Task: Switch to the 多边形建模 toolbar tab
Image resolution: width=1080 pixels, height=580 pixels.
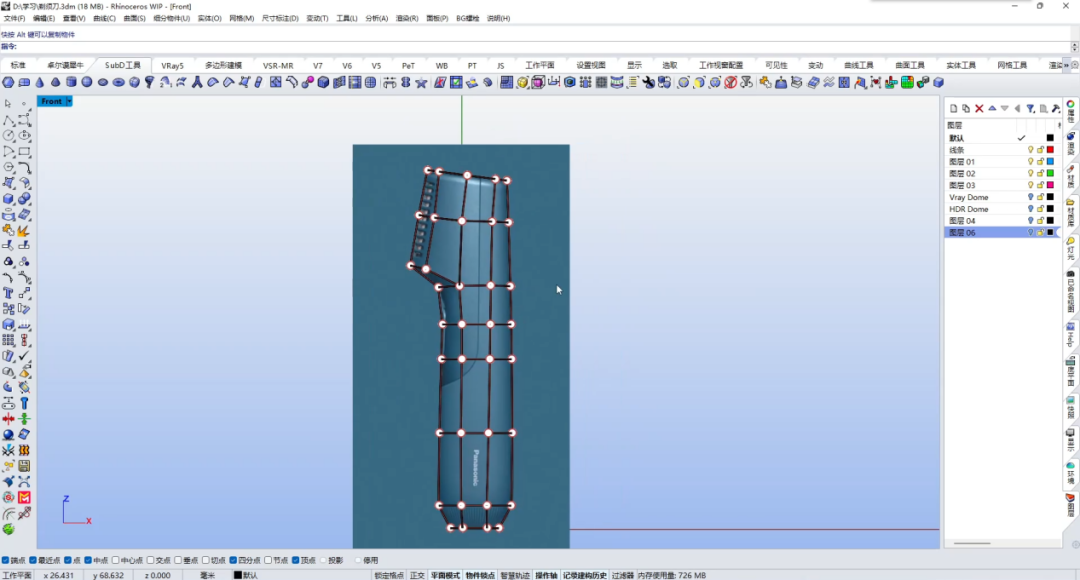Action: (223, 65)
